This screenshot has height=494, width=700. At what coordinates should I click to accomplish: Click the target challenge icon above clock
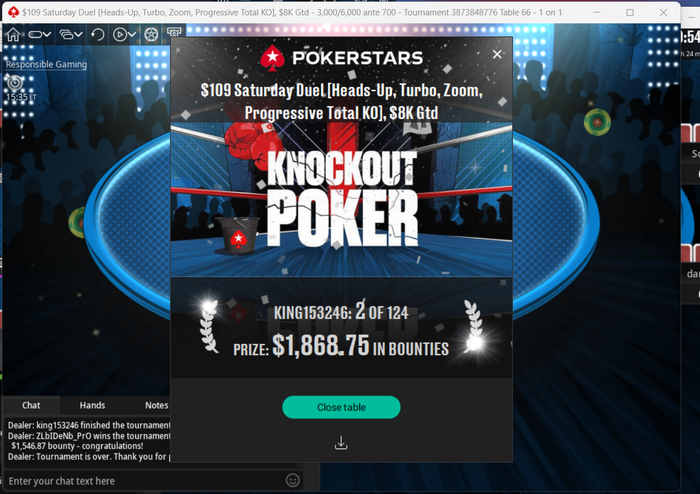tap(14, 82)
